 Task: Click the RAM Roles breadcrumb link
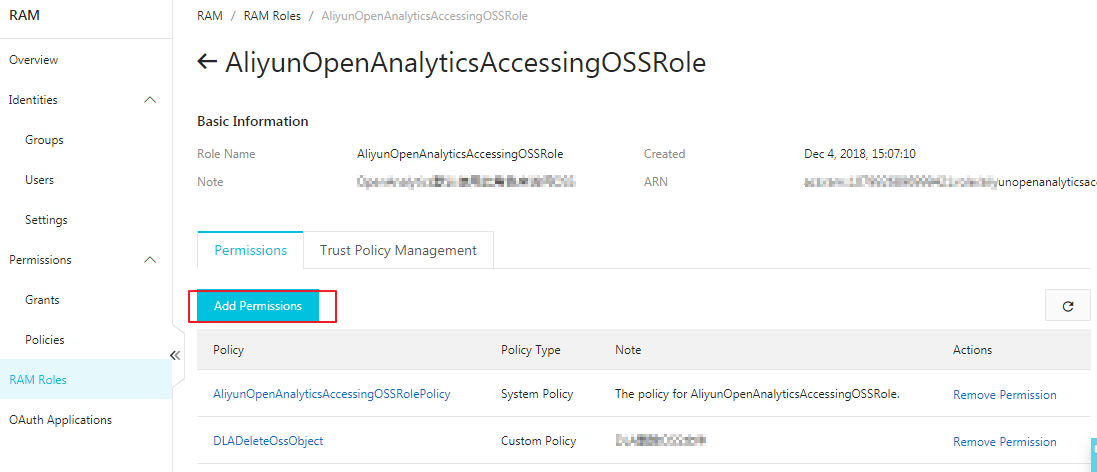(272, 15)
